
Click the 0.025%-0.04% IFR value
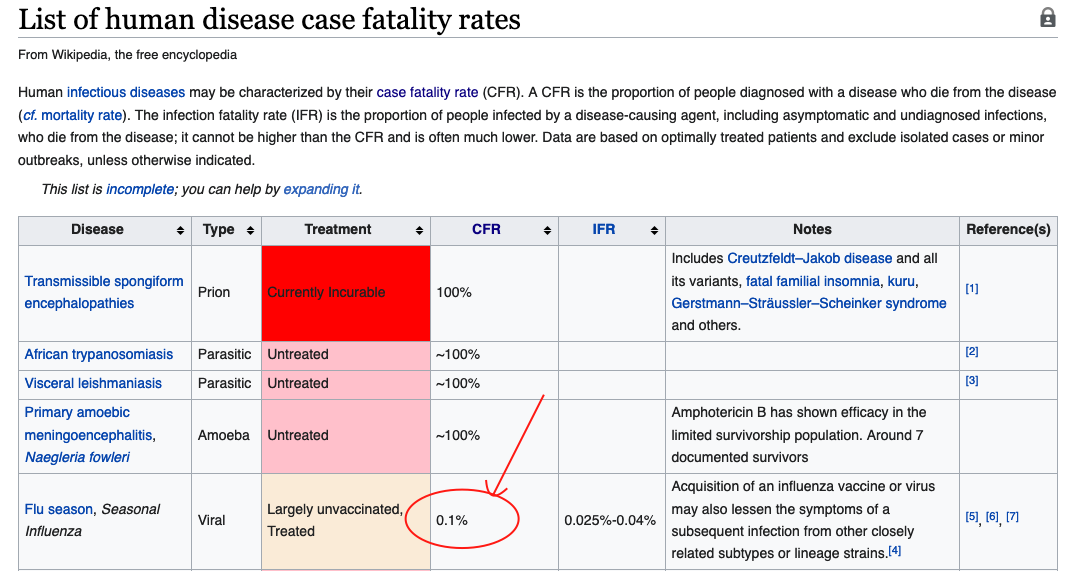tap(610, 520)
